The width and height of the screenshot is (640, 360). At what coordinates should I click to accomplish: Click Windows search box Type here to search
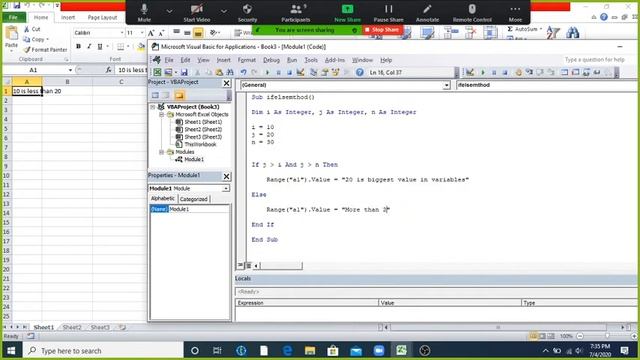click(x=102, y=351)
